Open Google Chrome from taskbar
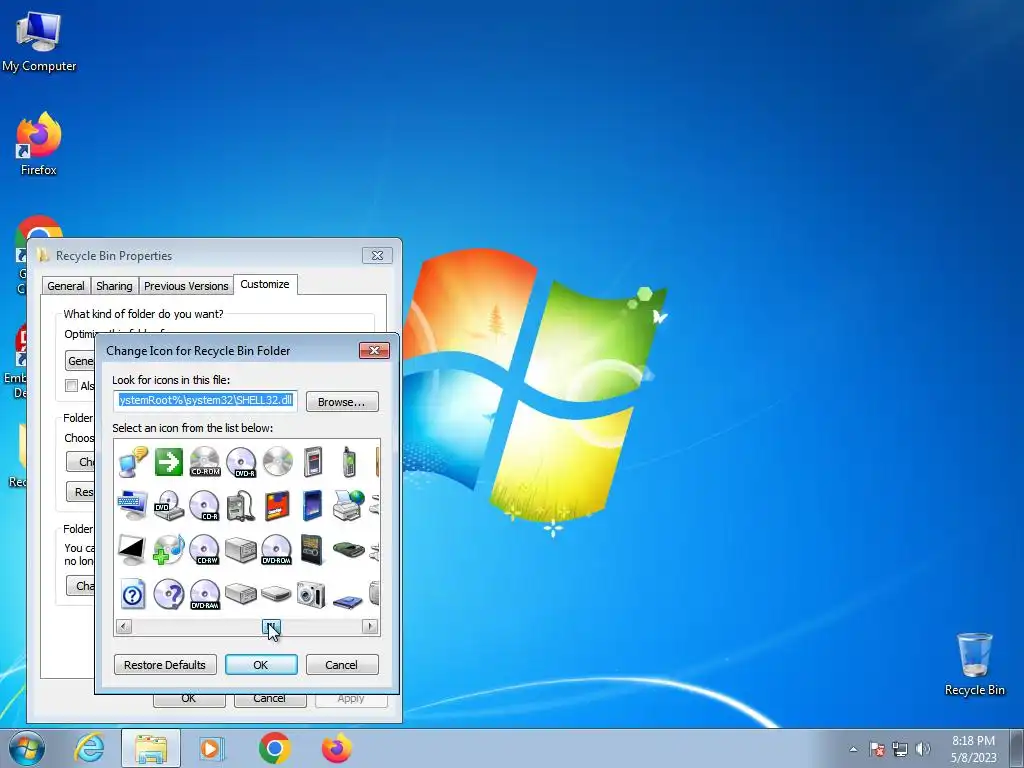Screen dimensions: 1024x768 (x=275, y=748)
